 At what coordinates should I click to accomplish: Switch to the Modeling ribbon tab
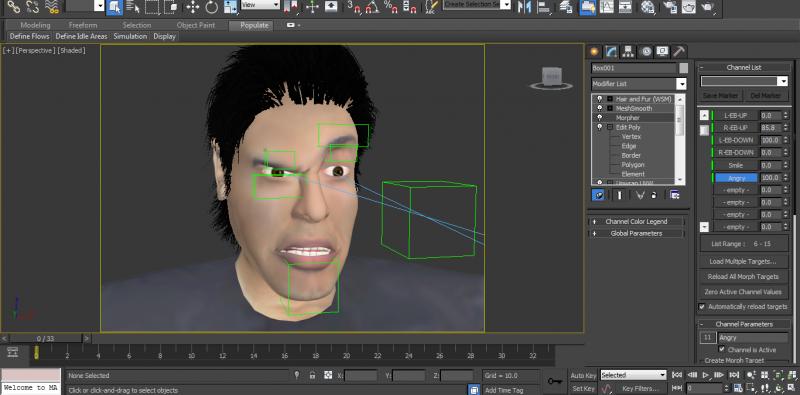pyautogui.click(x=35, y=25)
